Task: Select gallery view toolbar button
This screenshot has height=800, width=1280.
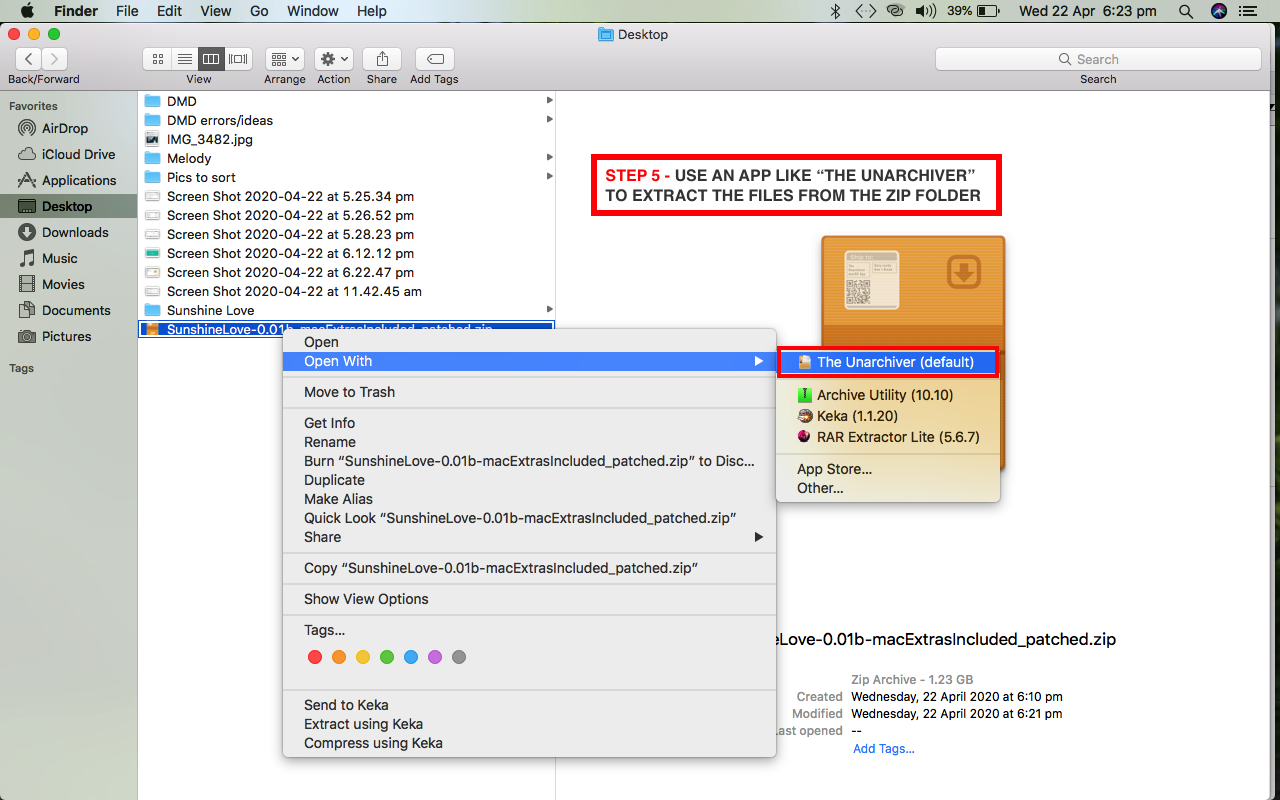Action: (238, 59)
